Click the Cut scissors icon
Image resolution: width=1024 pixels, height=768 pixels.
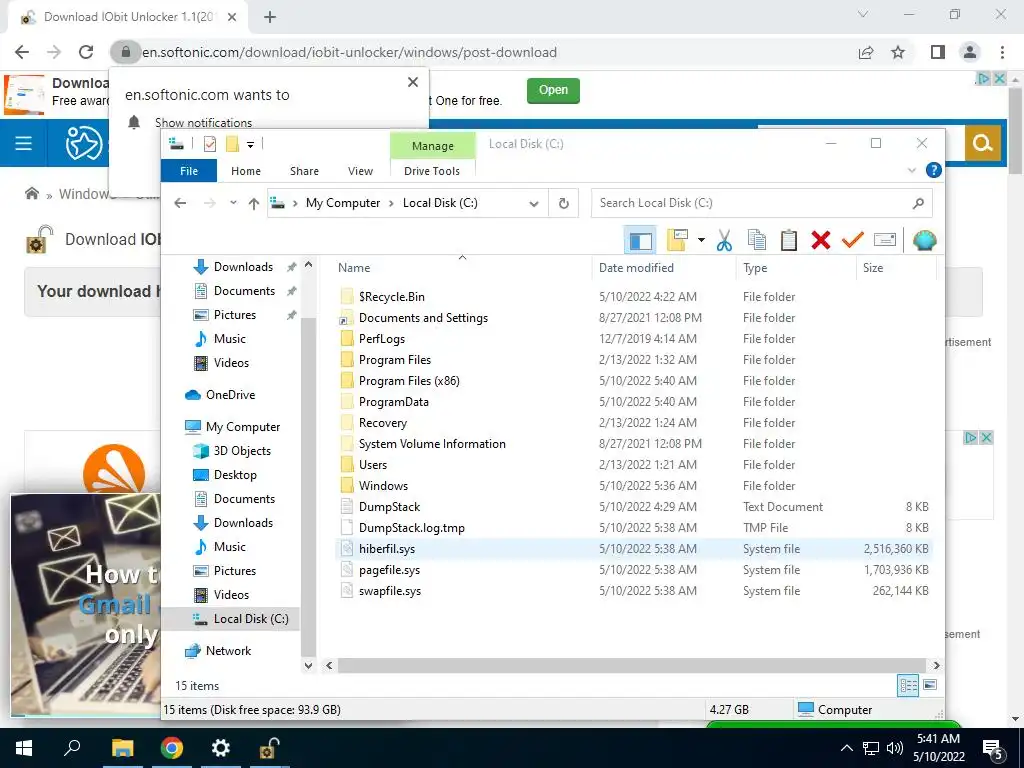point(724,240)
